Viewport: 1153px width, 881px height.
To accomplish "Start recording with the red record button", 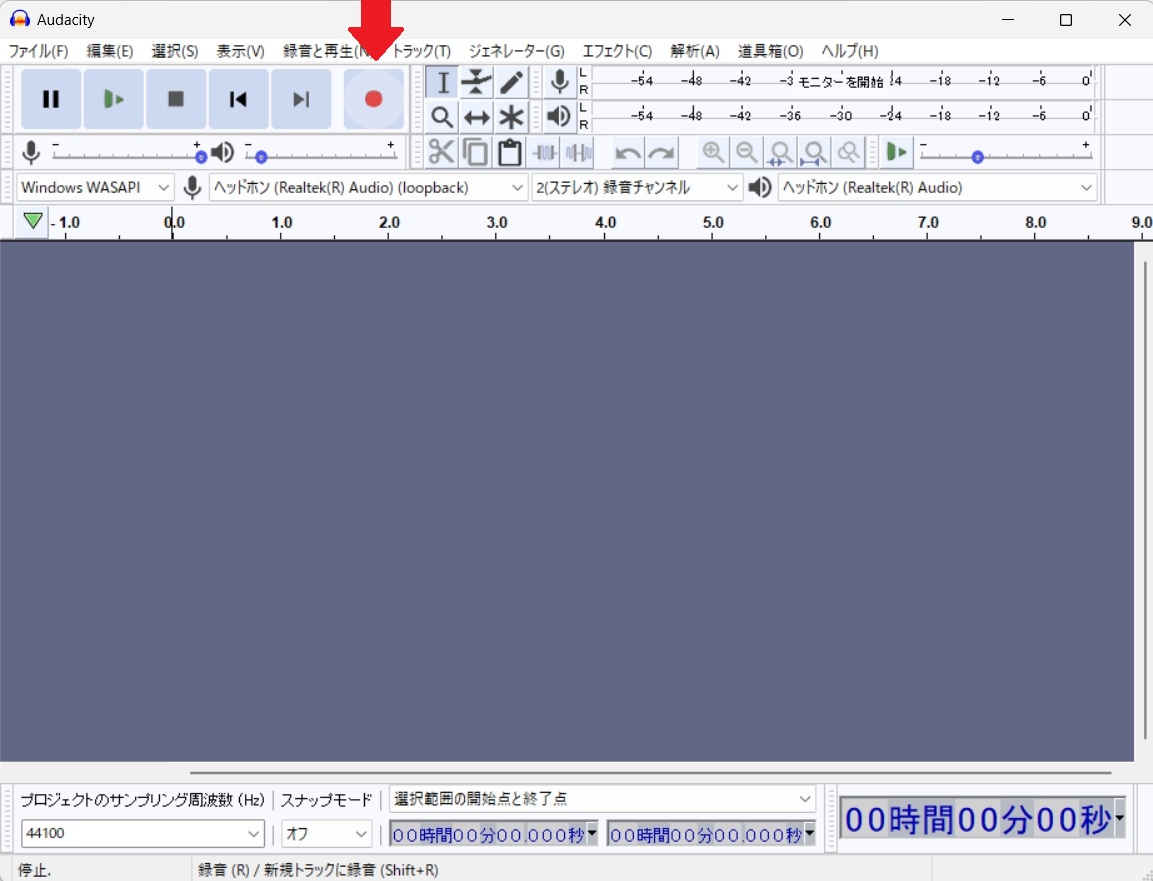I will (373, 98).
